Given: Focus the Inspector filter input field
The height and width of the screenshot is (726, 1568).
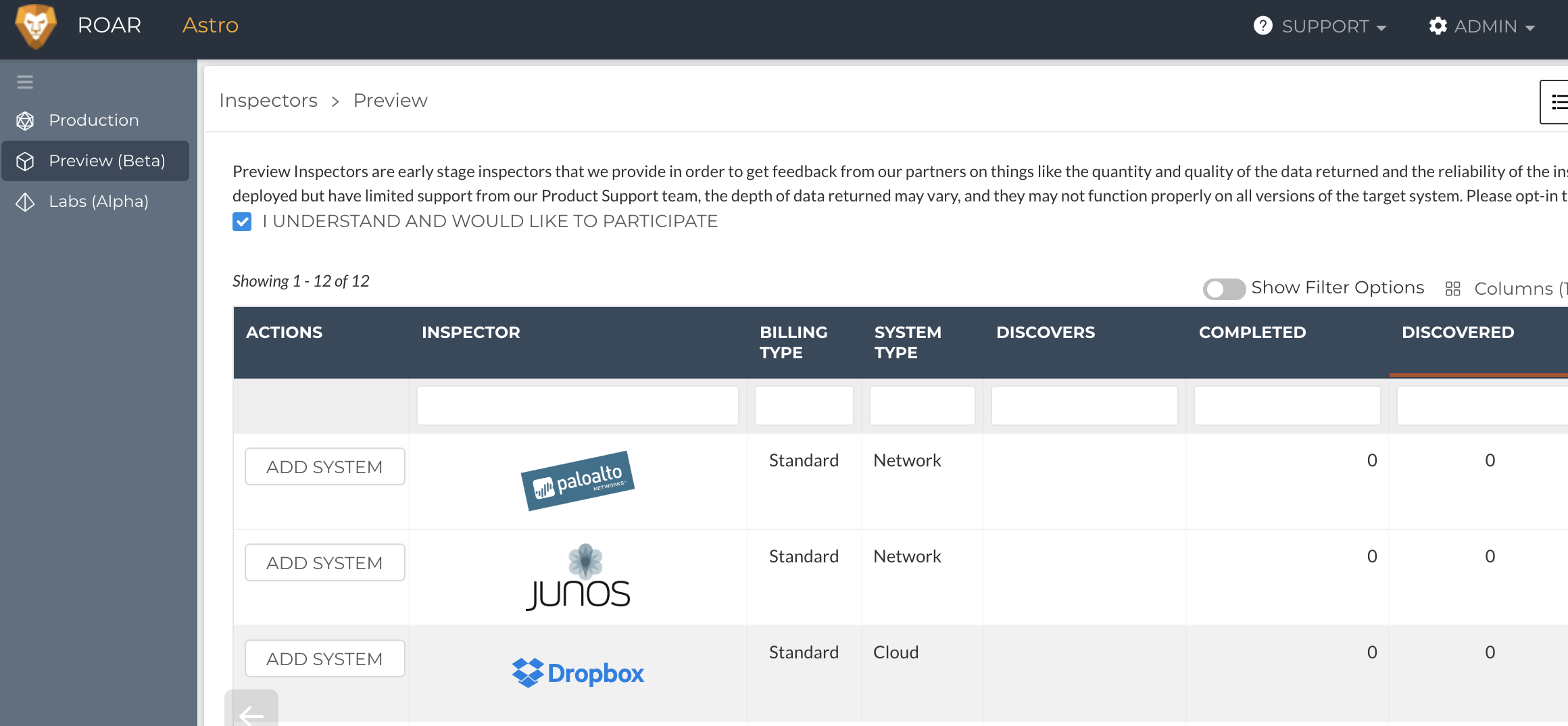Looking at the screenshot, I should click(578, 406).
